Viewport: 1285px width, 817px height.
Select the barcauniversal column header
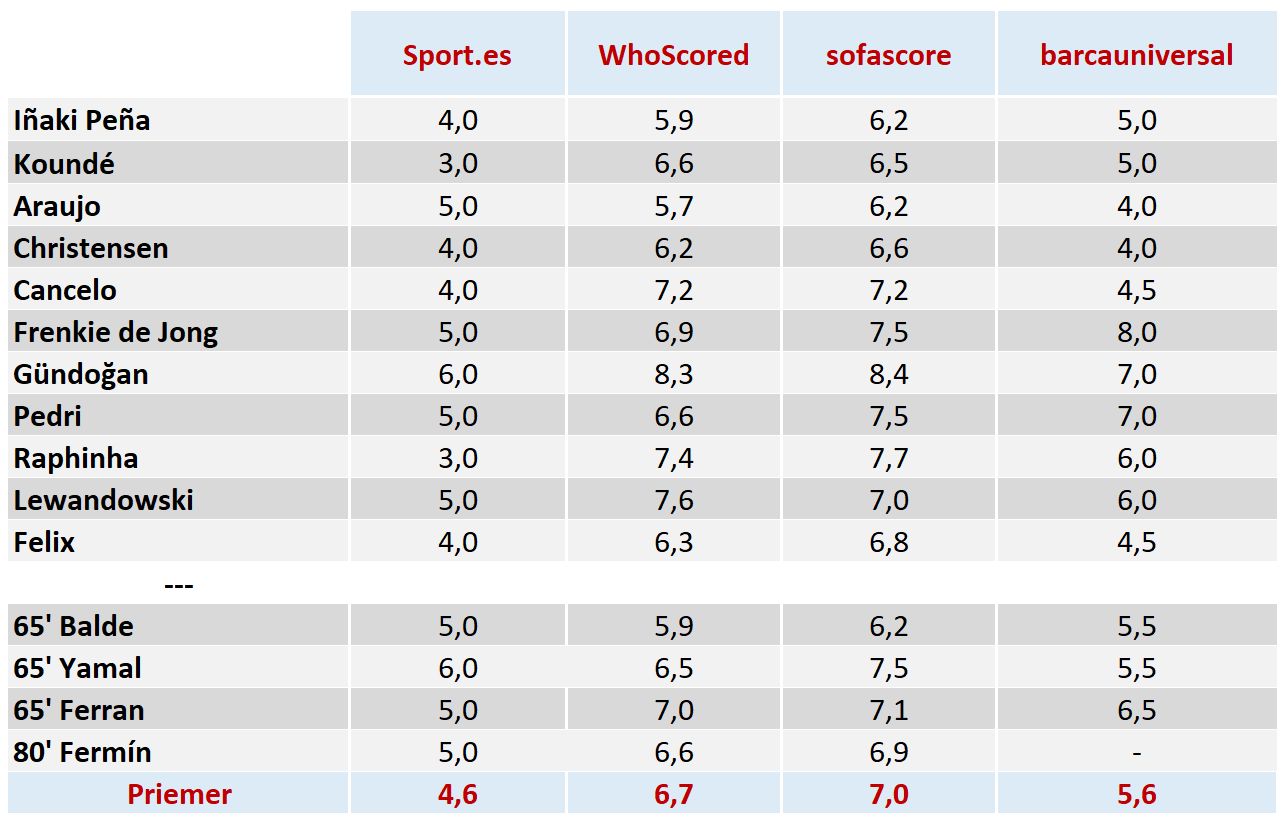1136,55
